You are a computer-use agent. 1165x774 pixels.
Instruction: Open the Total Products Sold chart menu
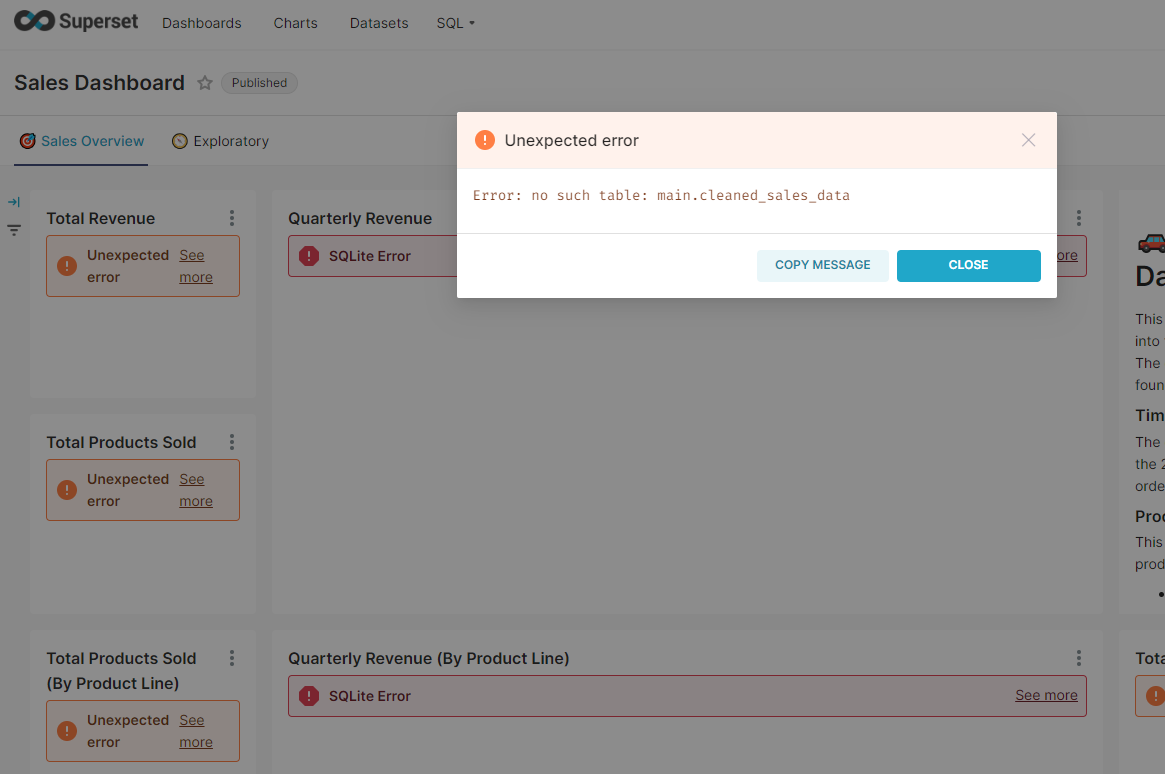click(x=231, y=441)
